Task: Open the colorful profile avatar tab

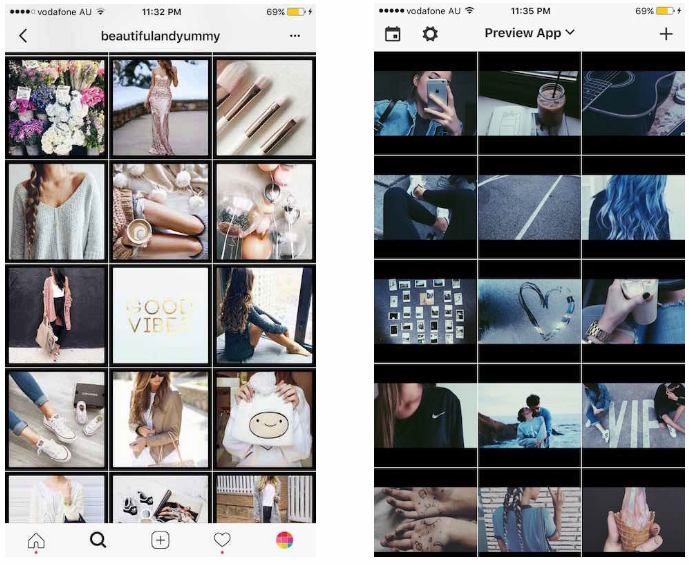Action: pyautogui.click(x=284, y=540)
